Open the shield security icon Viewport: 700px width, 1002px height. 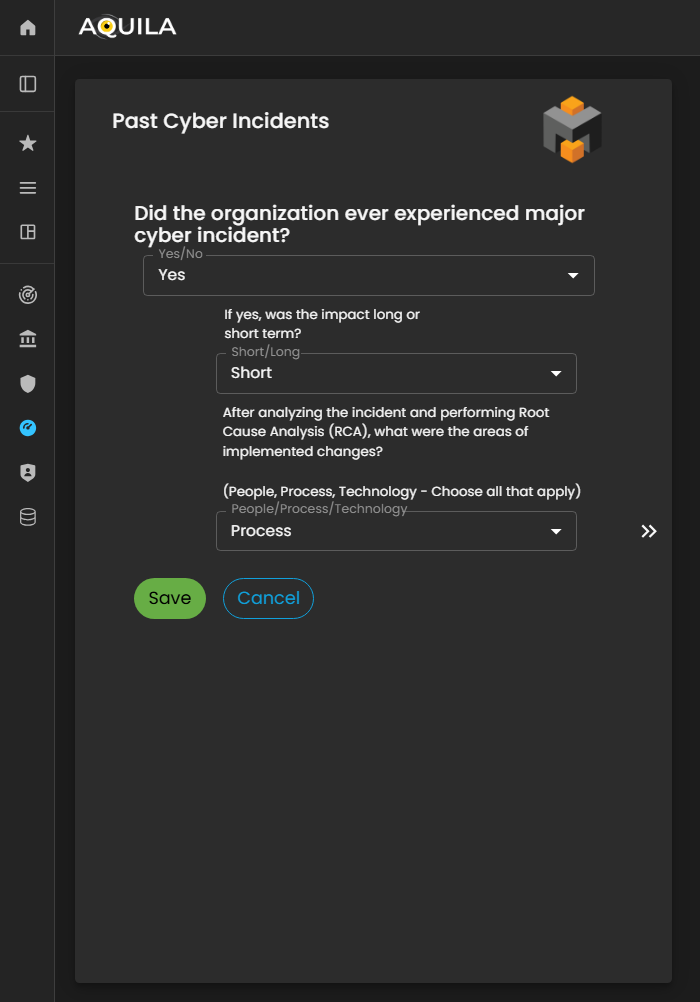[x=28, y=383]
